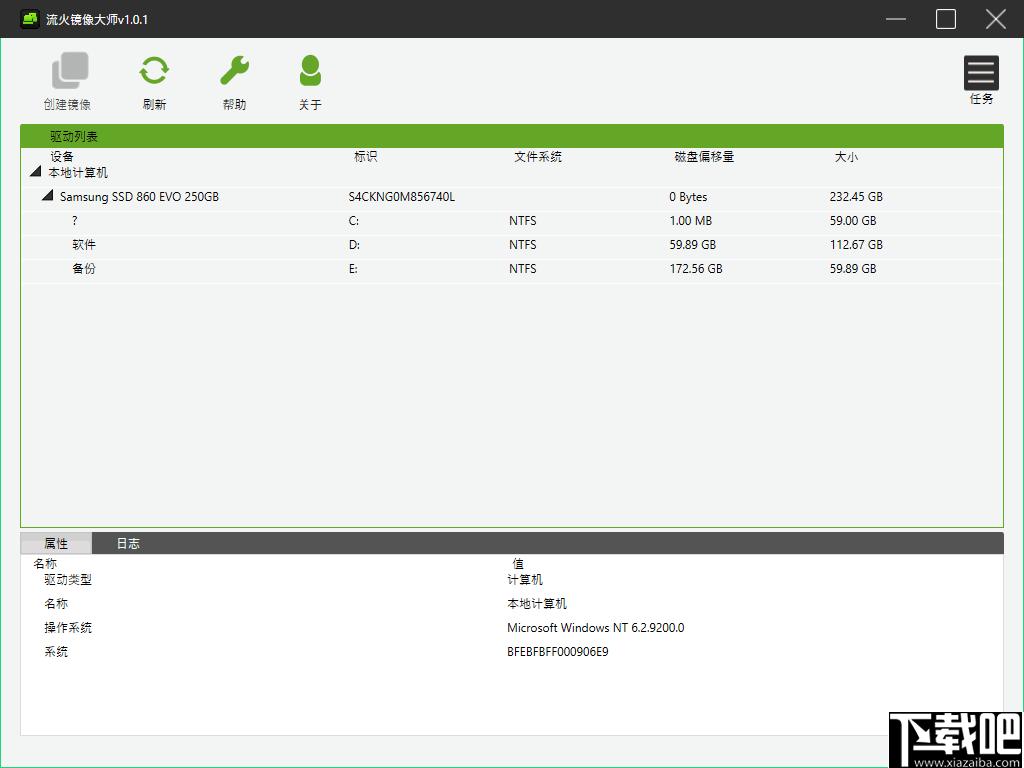Click the NTFS cell of E: row
This screenshot has width=1024, height=768.
pyautogui.click(x=522, y=268)
